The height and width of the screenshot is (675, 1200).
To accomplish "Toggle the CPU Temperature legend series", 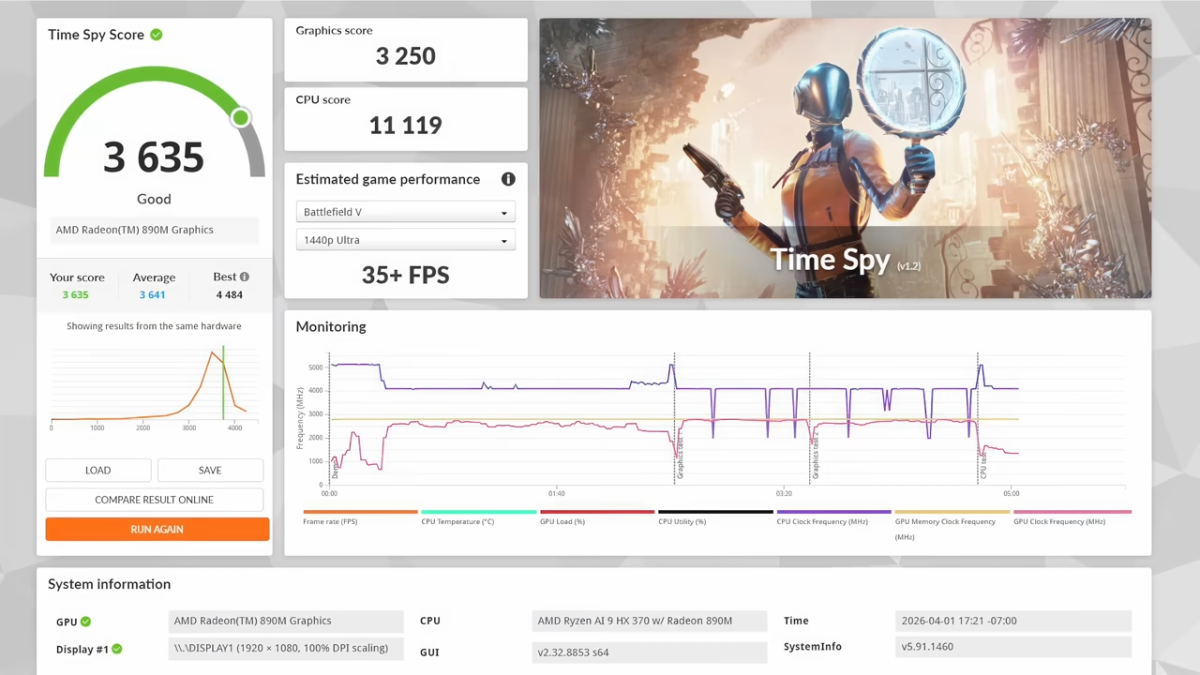I will pyautogui.click(x=478, y=517).
